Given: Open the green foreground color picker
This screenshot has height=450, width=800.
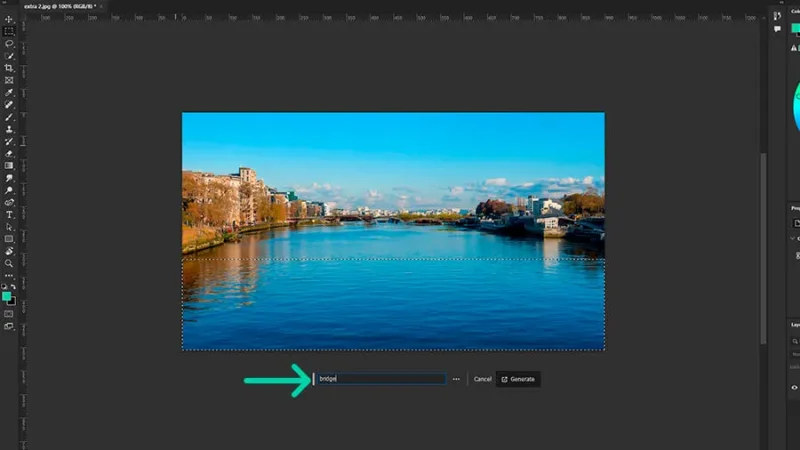Looking at the screenshot, I should tap(6, 296).
